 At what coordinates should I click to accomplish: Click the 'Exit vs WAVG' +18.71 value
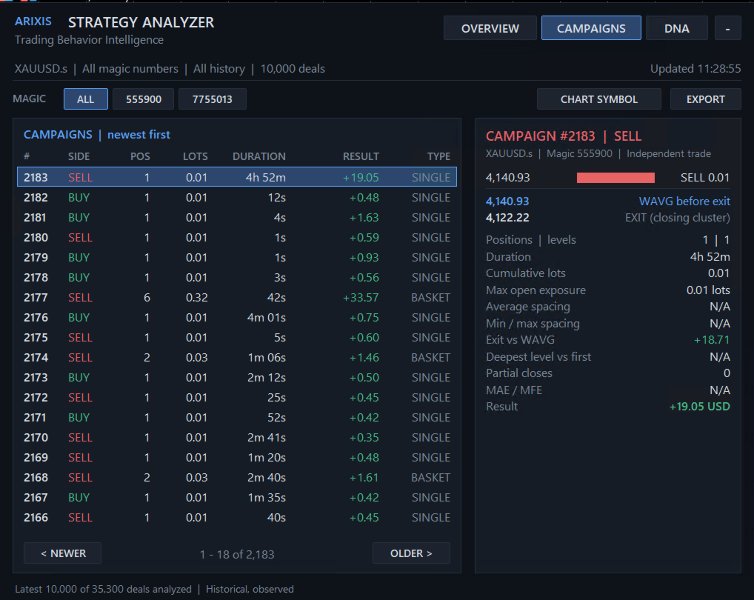tap(711, 340)
